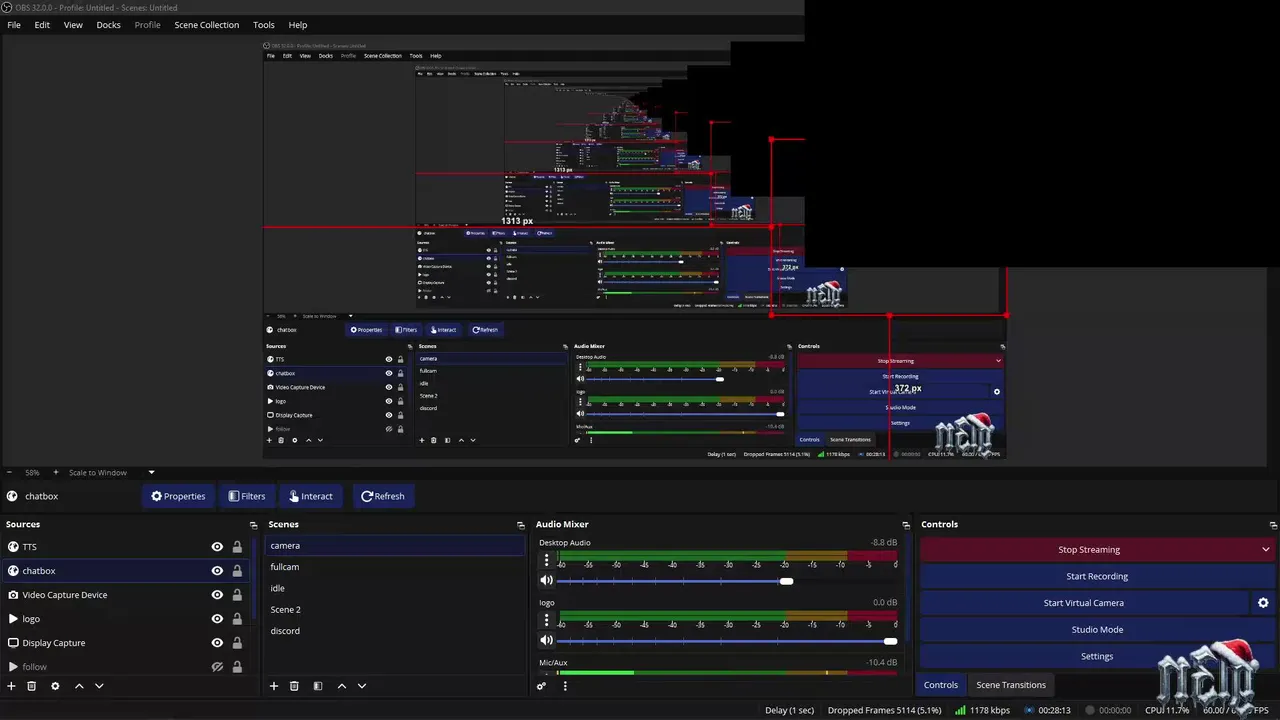The image size is (1280, 720).
Task: Move selected source down
Action: (x=99, y=686)
